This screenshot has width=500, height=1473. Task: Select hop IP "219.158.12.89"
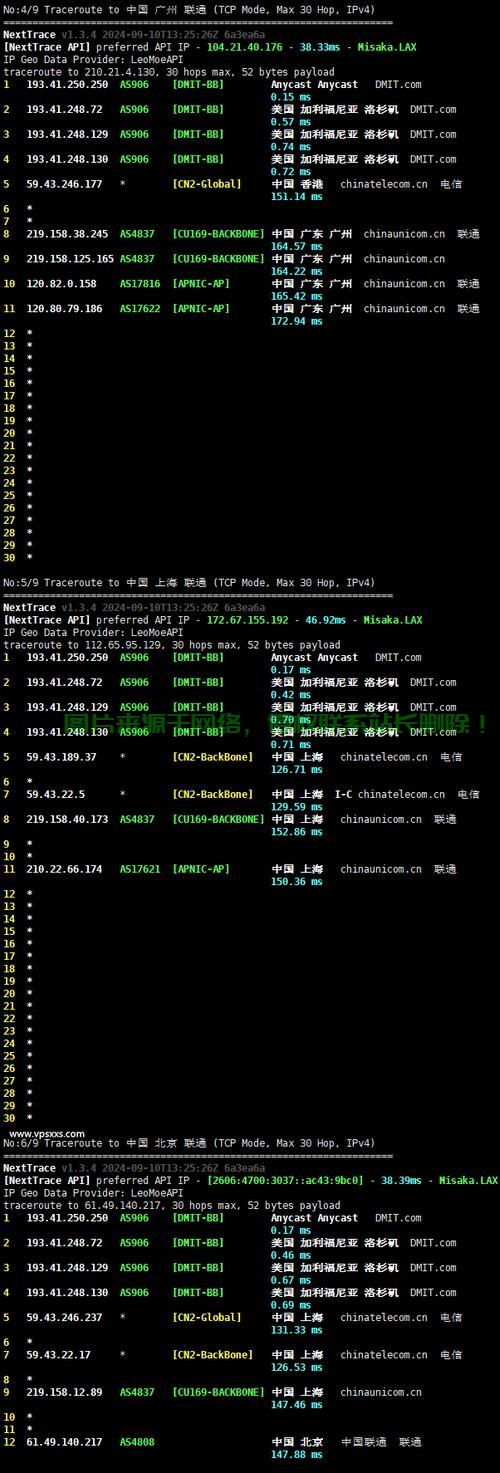coord(64,1392)
